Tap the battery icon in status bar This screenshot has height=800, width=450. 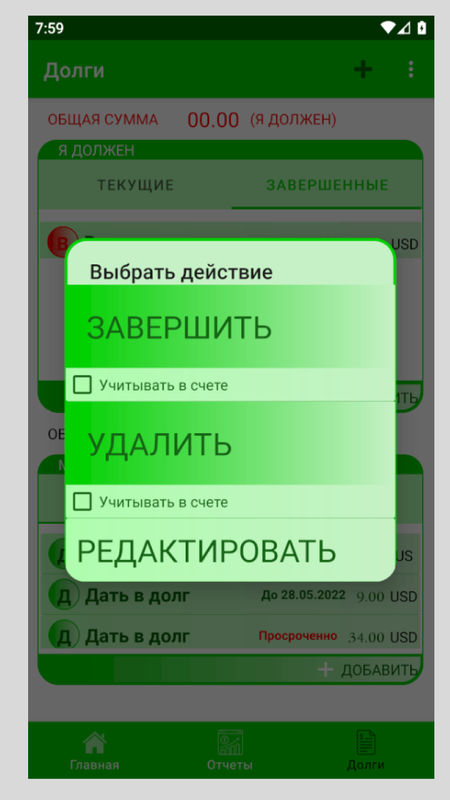[421, 28]
